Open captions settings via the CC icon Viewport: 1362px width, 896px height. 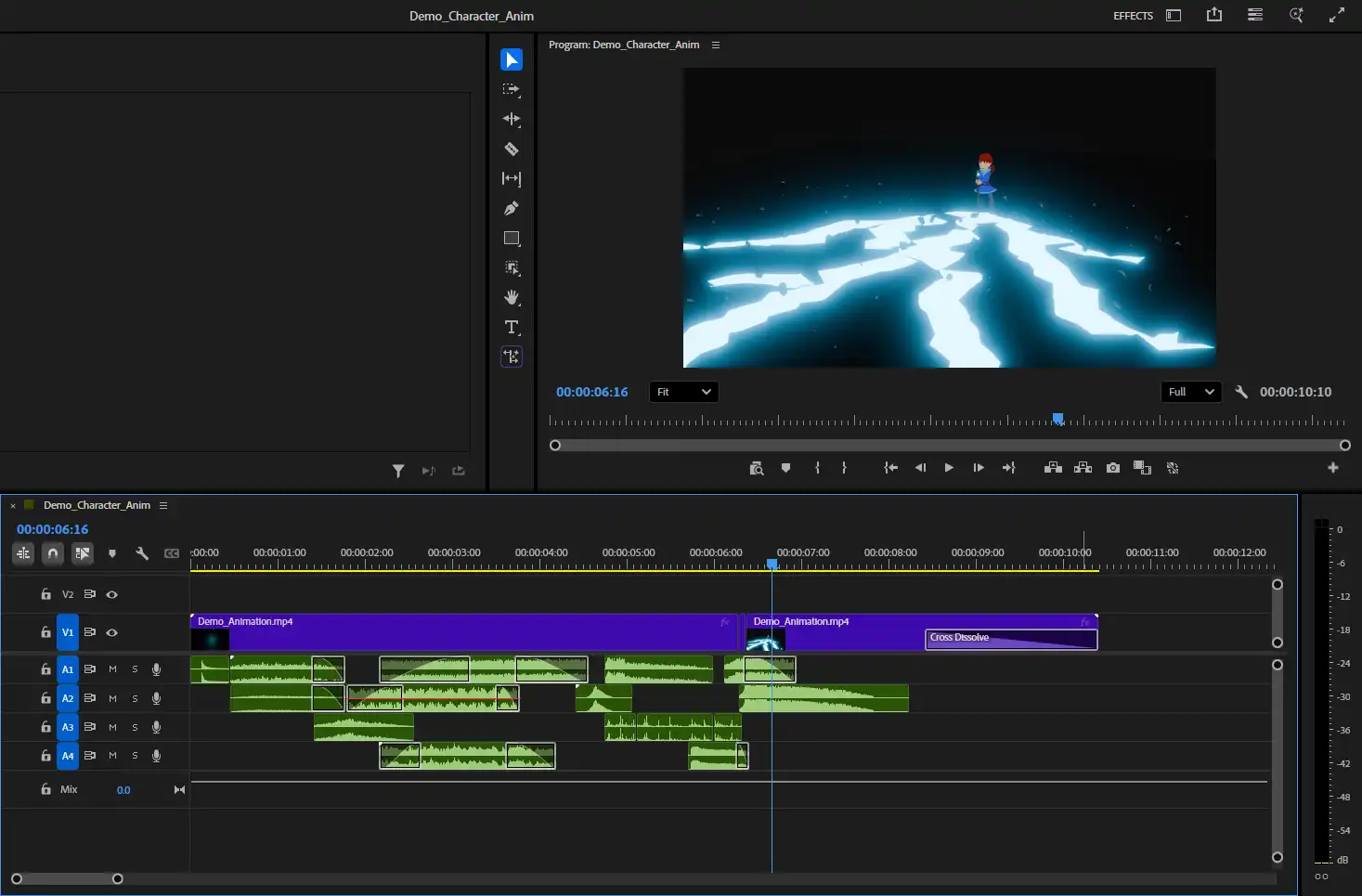(x=172, y=552)
